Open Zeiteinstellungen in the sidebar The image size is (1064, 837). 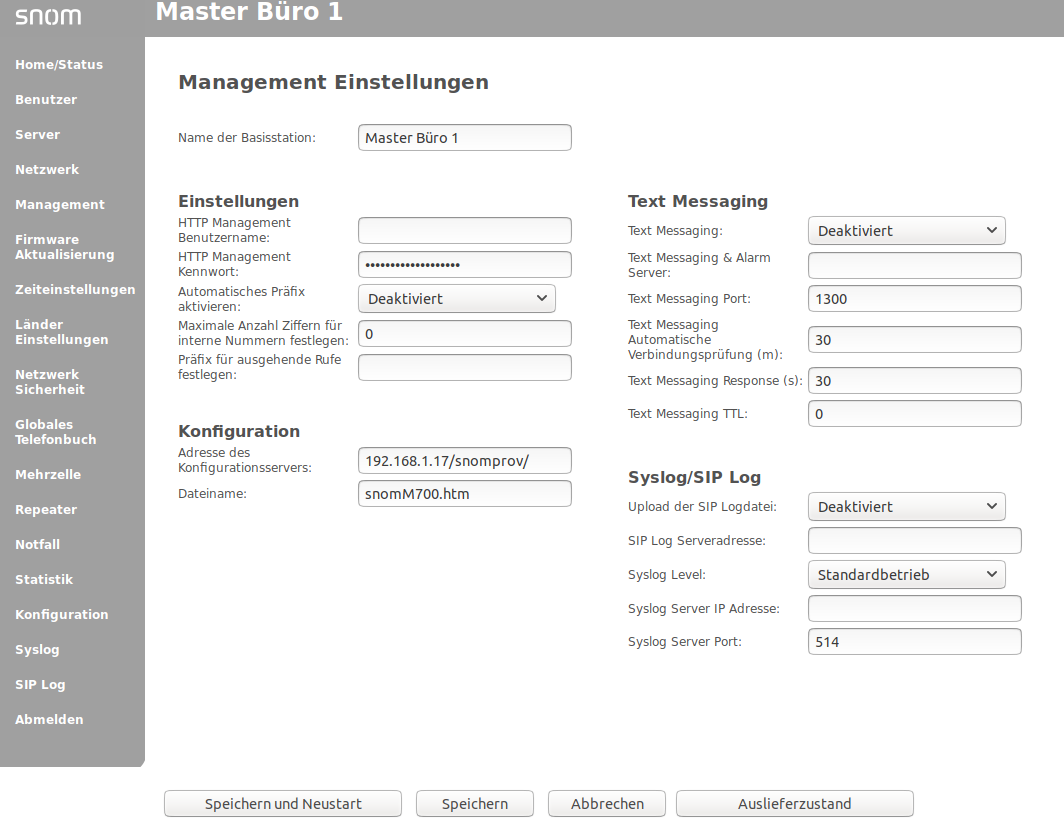pos(75,290)
